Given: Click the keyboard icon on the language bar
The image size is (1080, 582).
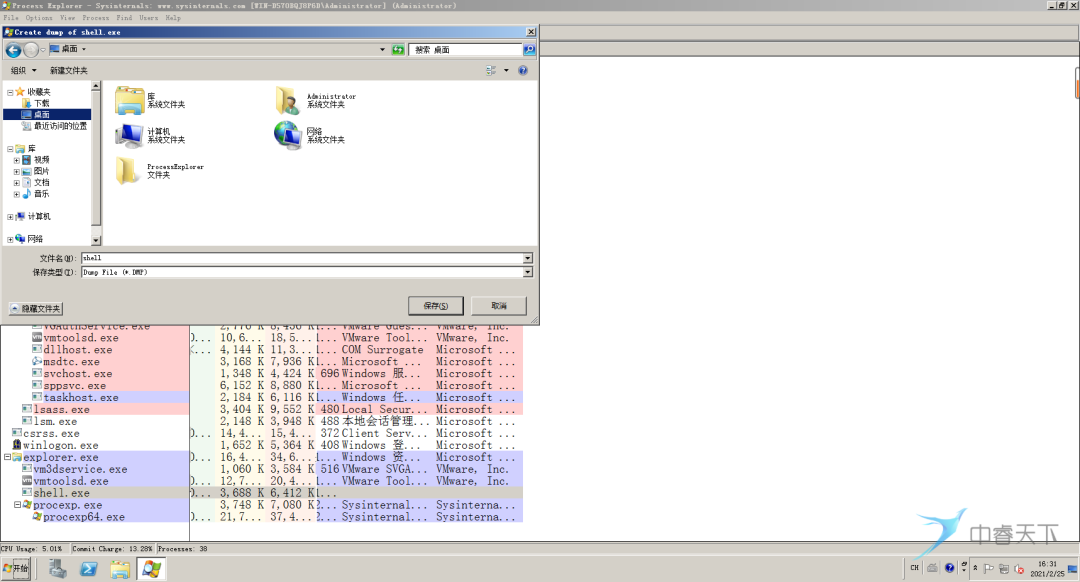Looking at the screenshot, I should (x=932, y=568).
